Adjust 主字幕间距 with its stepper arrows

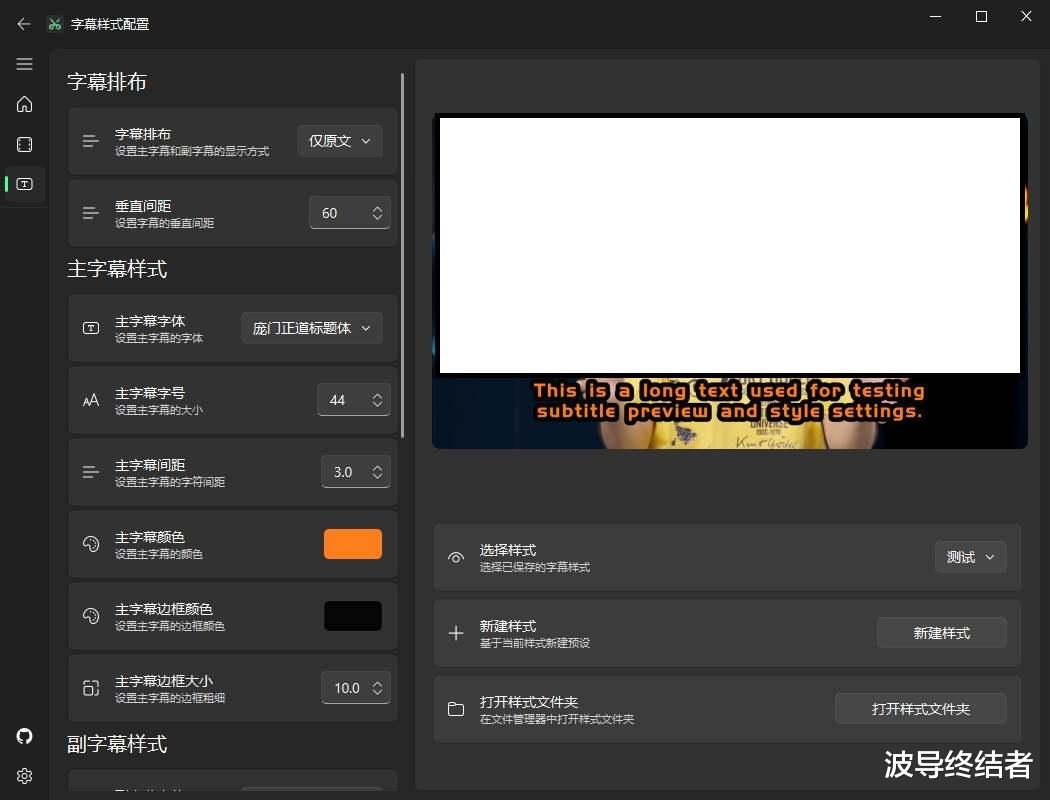[x=377, y=472]
